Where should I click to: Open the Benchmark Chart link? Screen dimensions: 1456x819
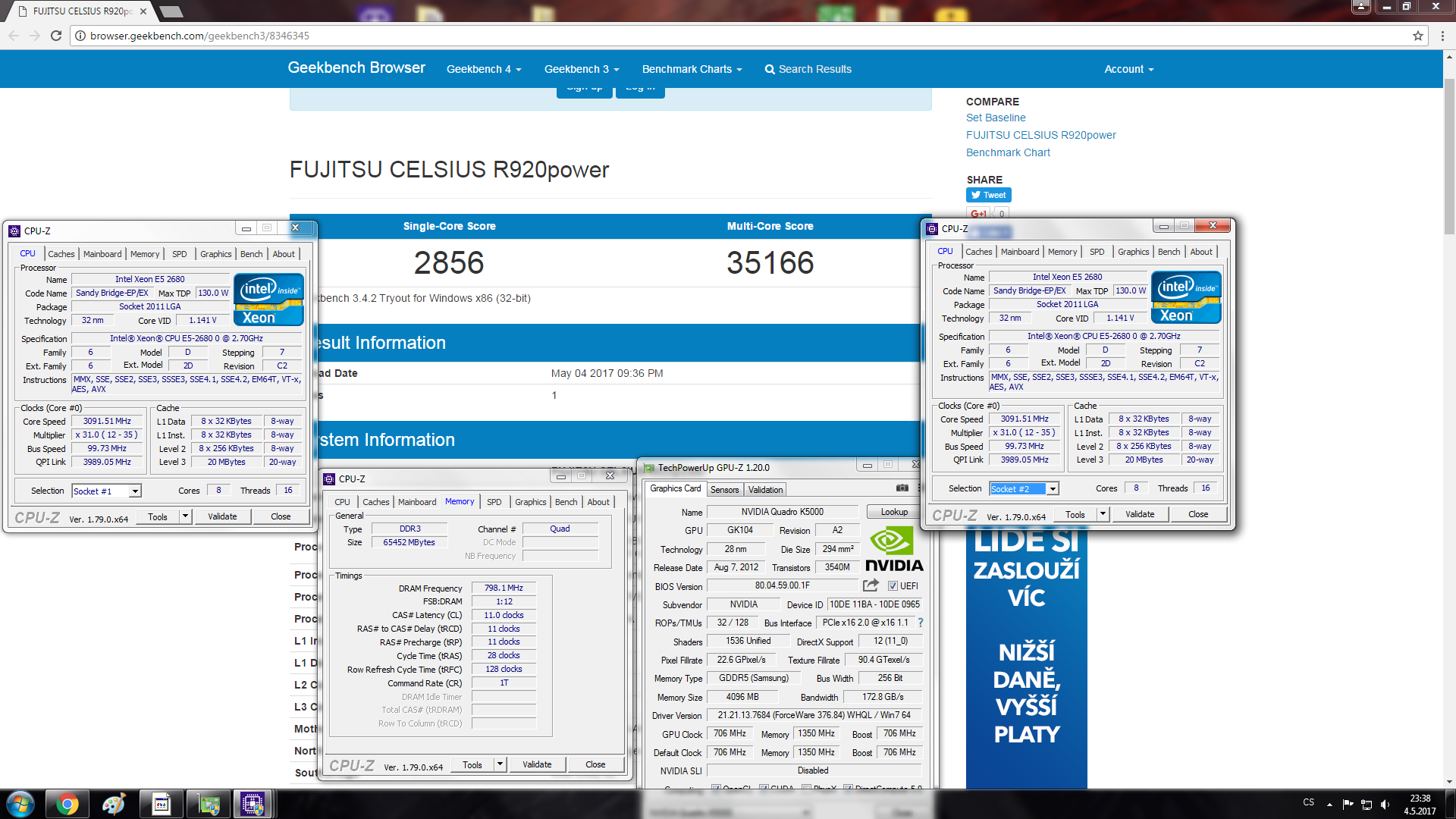pos(1008,152)
